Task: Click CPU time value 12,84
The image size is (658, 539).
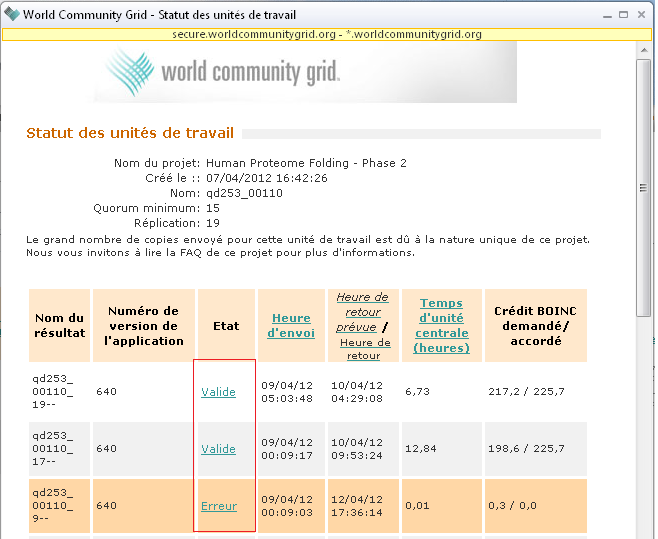Action: pyautogui.click(x=420, y=449)
